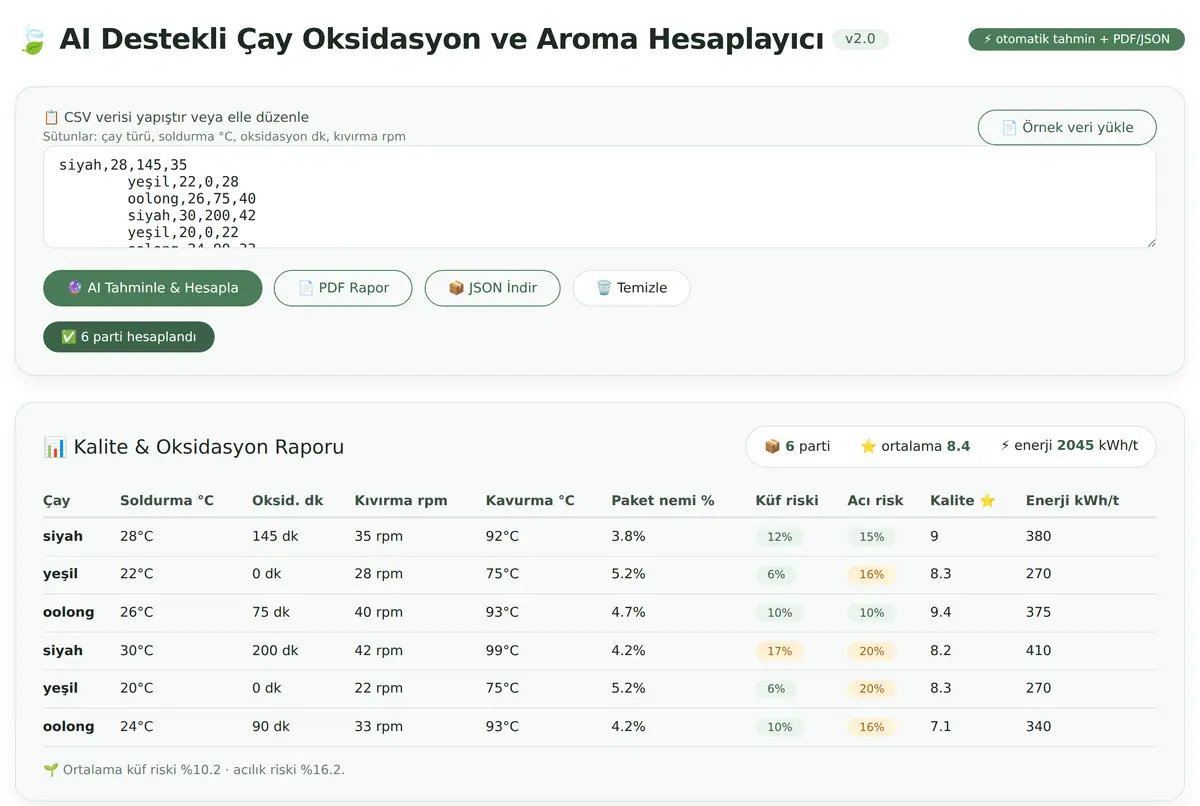Click the Küf riski column header
1200x806 pixels.
click(x=787, y=500)
